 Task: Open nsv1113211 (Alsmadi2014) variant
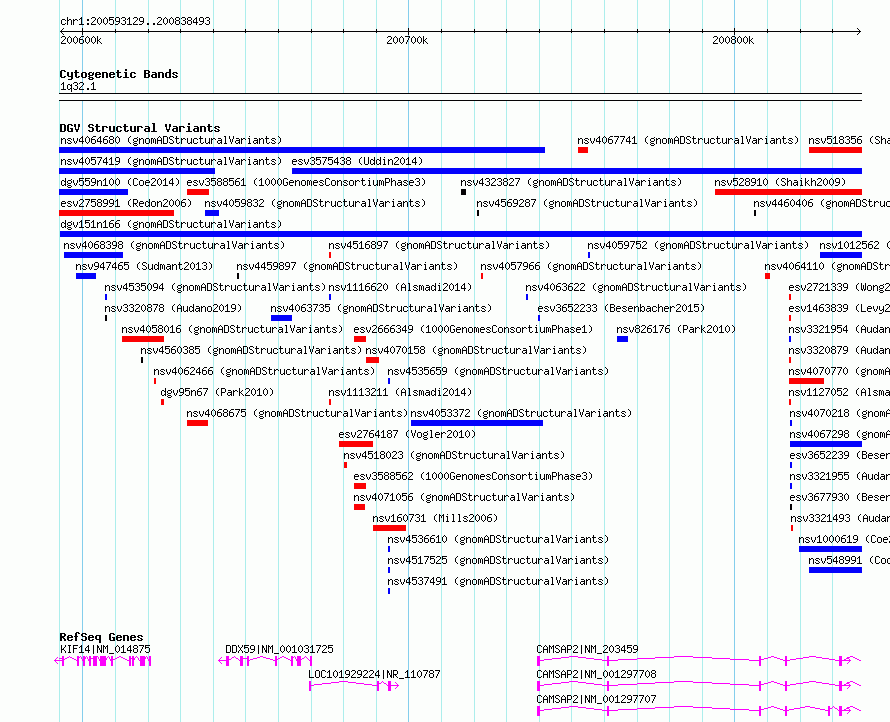[x=400, y=392]
